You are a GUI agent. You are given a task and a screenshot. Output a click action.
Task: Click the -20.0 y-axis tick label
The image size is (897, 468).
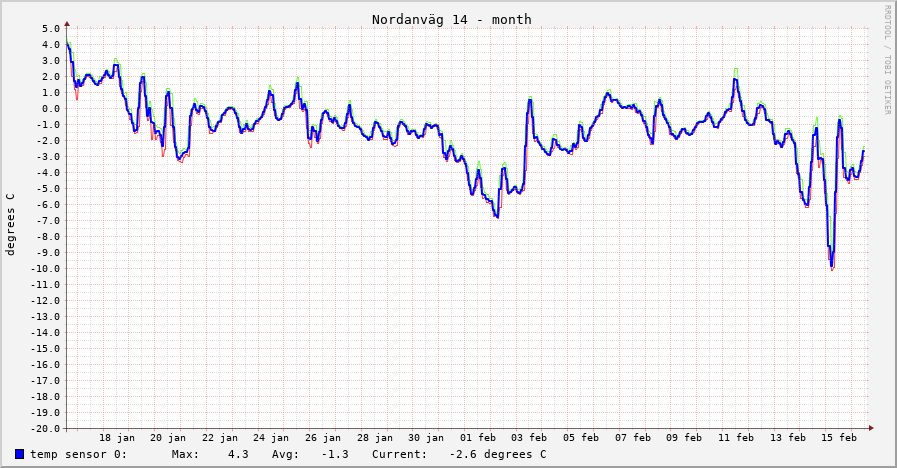coord(46,429)
